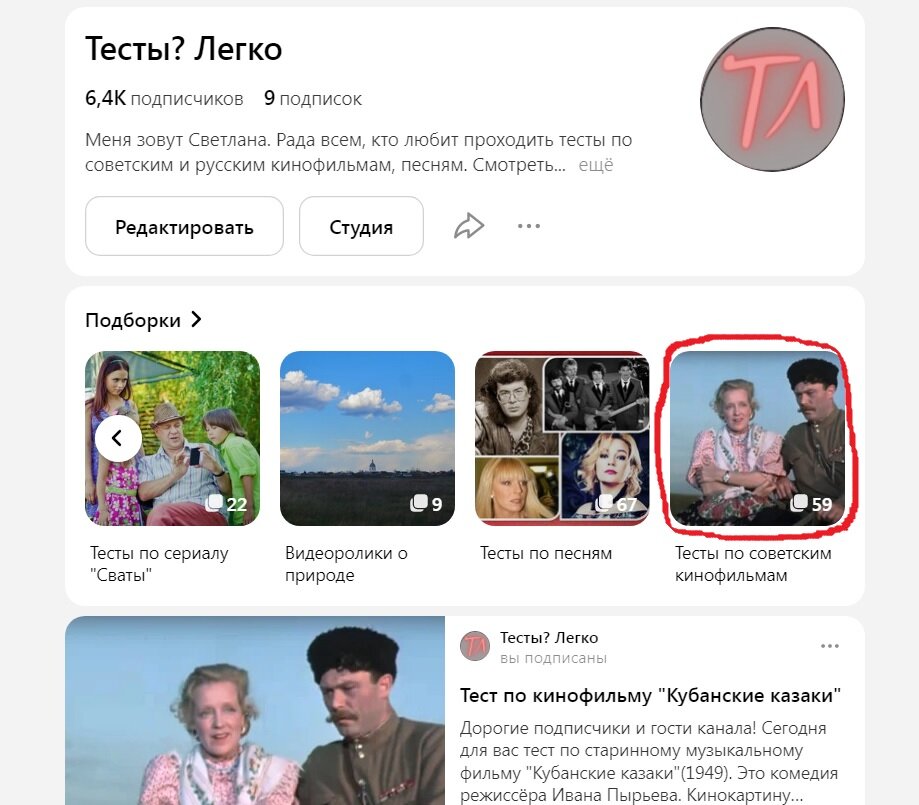Open Тесты по сериалу "Сваты" collection thumbnail
This screenshot has height=805, width=919.
172,438
